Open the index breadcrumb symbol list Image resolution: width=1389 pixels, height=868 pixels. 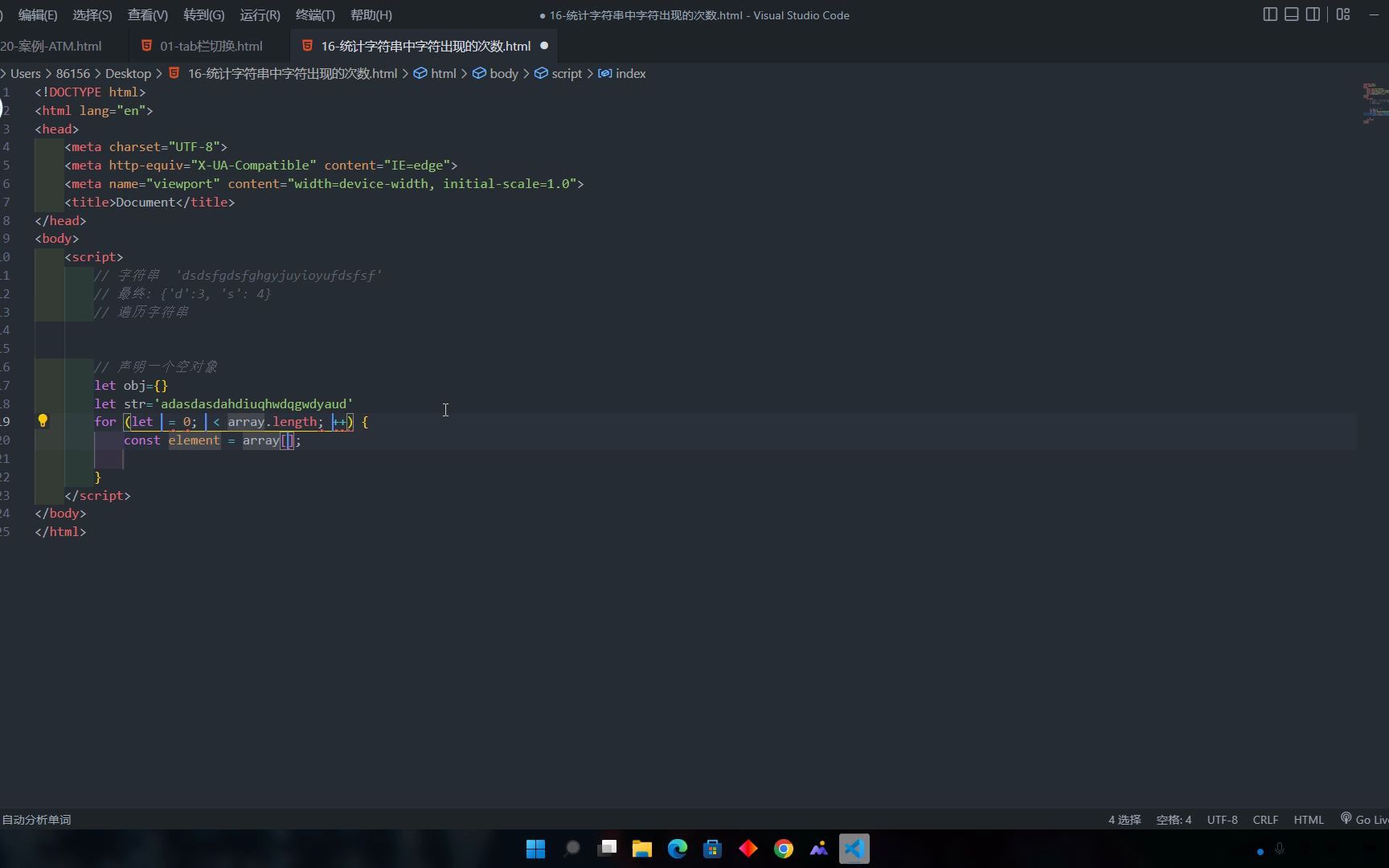pyautogui.click(x=630, y=73)
